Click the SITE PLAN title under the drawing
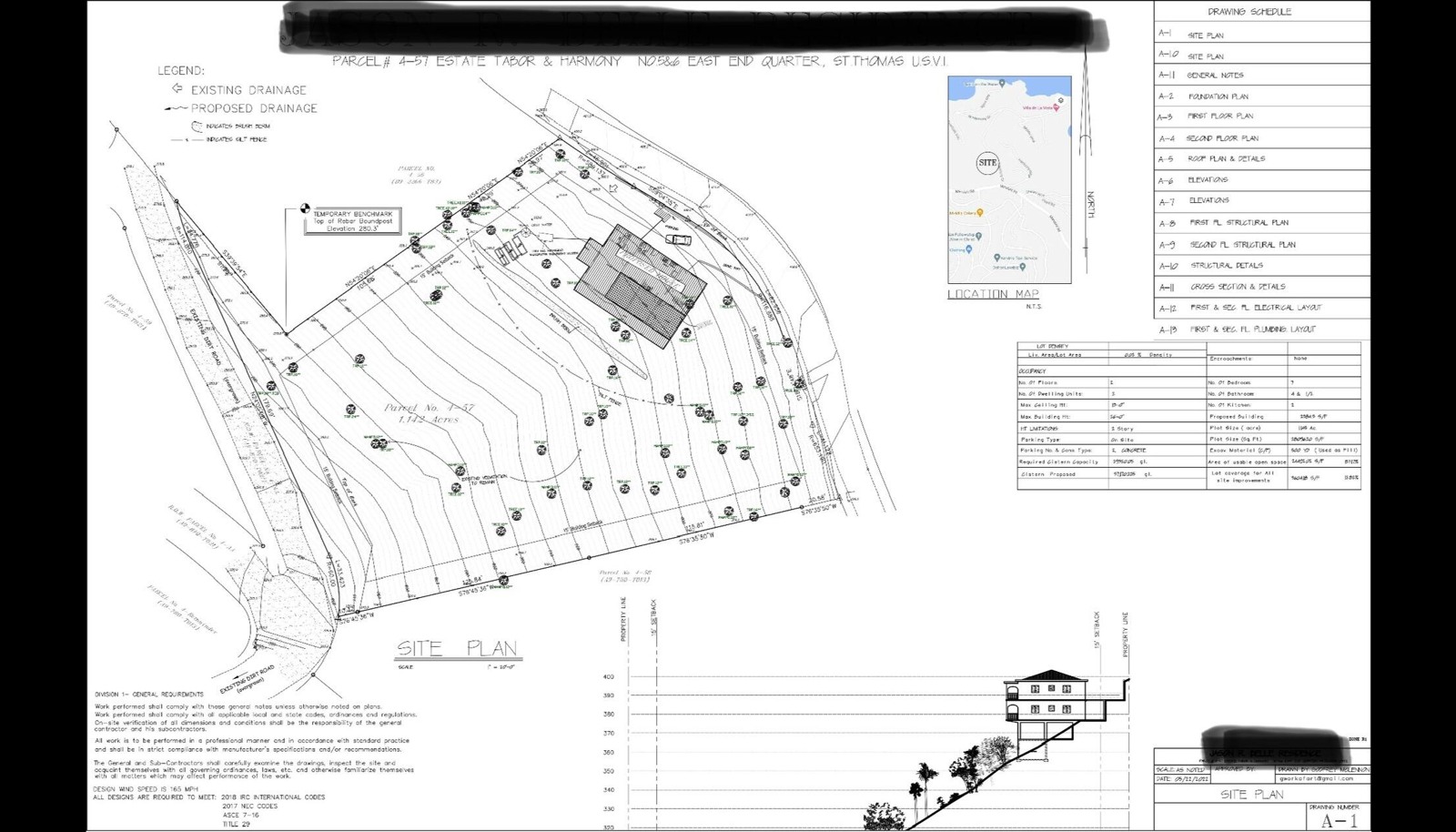This screenshot has height=832, width=1456. pos(457,648)
